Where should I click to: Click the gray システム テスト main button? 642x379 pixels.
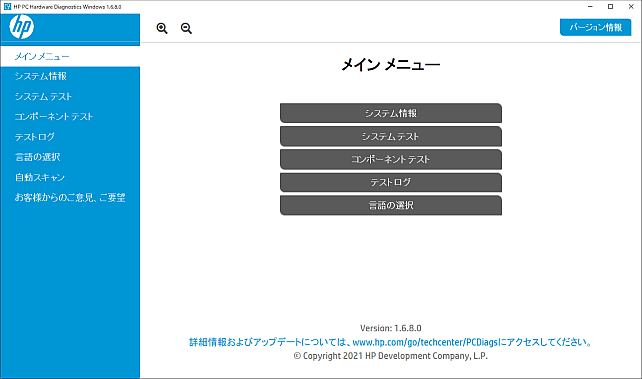(x=391, y=136)
